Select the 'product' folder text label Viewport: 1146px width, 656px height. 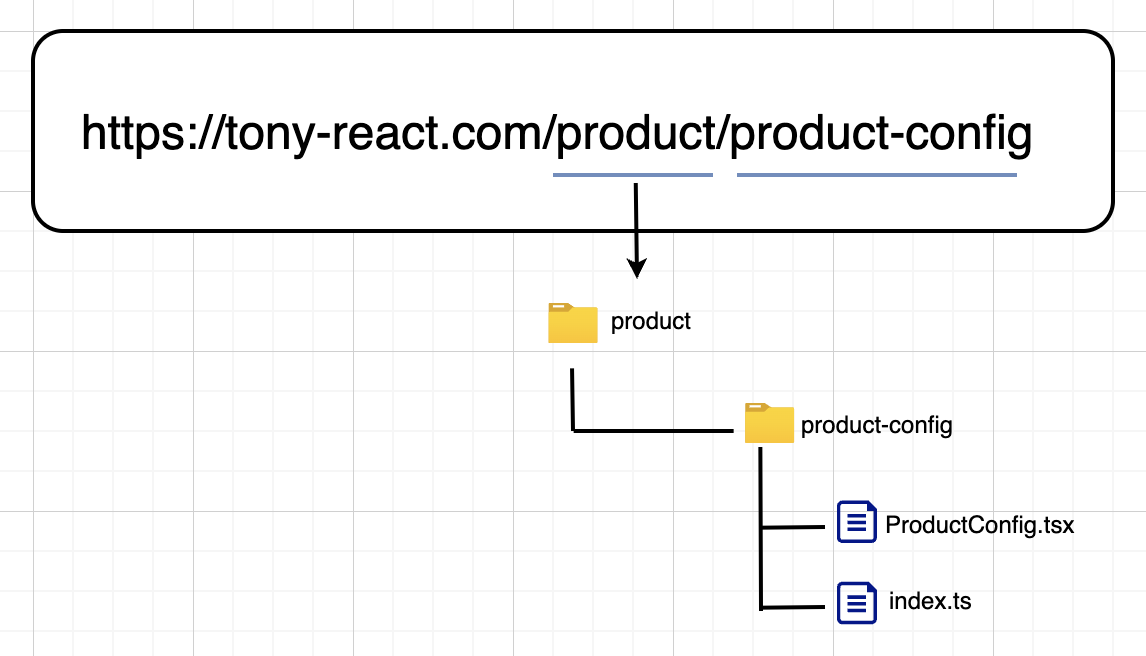(x=651, y=322)
